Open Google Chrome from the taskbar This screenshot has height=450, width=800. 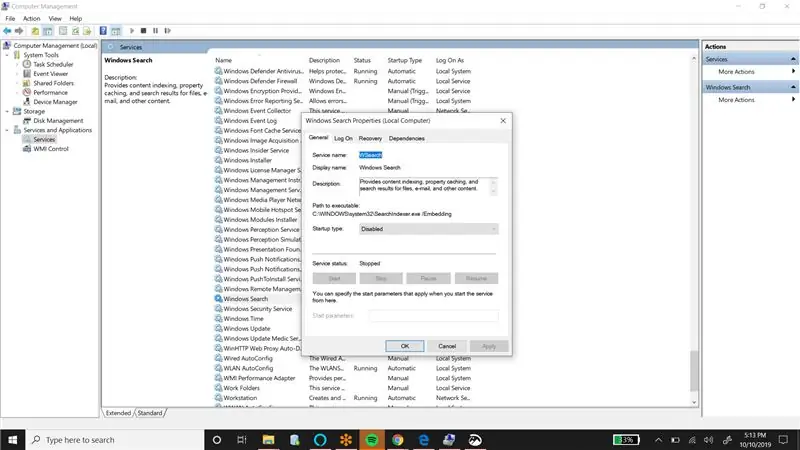[x=397, y=440]
